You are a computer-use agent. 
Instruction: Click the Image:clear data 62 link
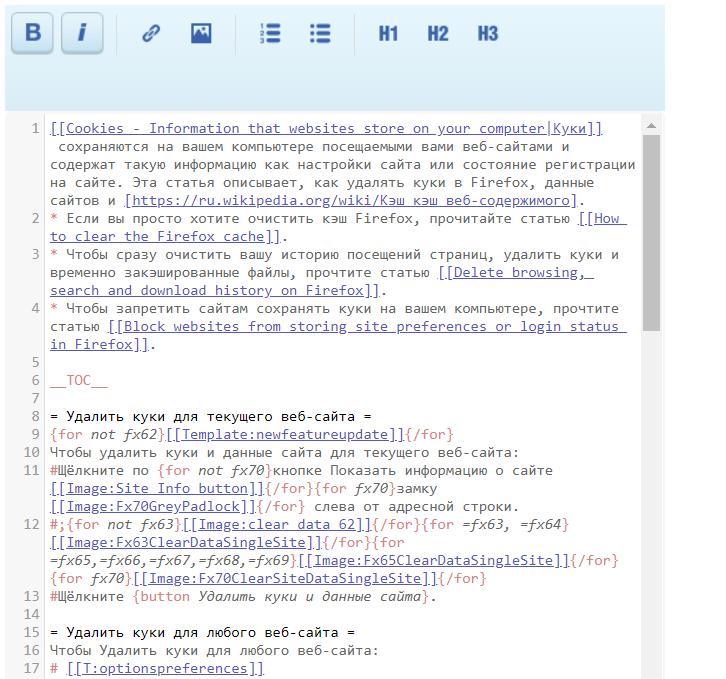pyautogui.click(x=272, y=524)
